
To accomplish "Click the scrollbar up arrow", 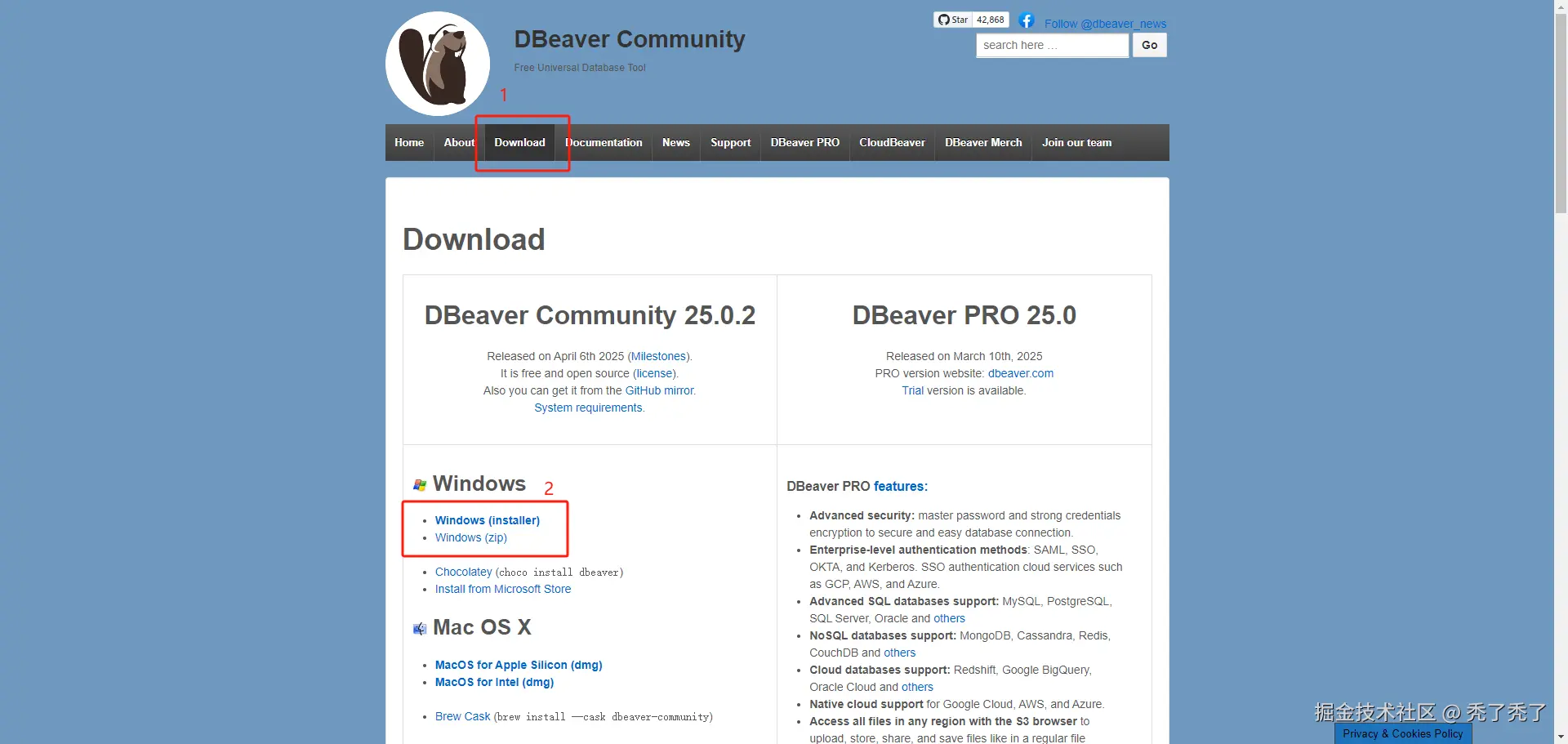I will pyautogui.click(x=1561, y=7).
